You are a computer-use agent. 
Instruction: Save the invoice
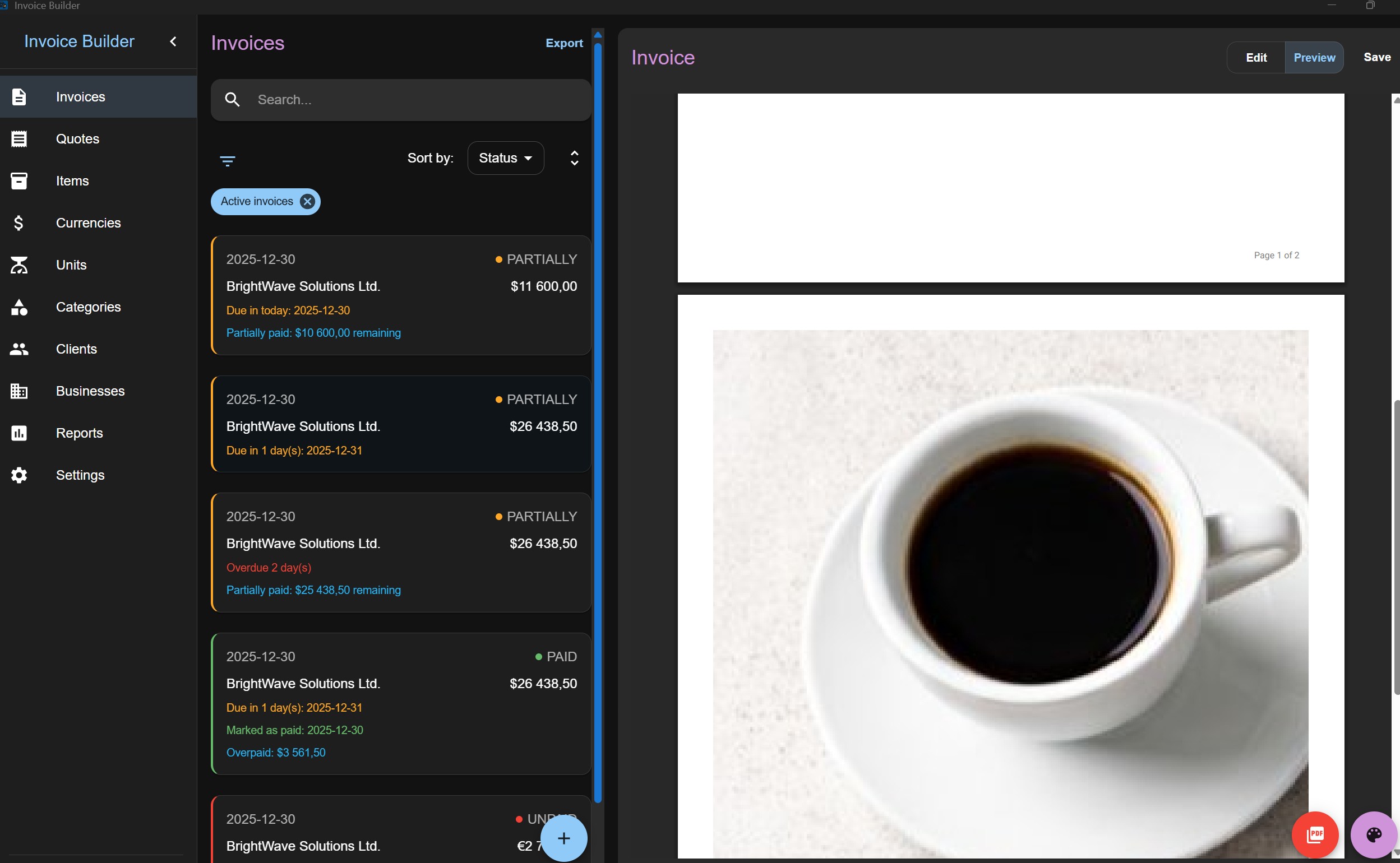[1376, 57]
